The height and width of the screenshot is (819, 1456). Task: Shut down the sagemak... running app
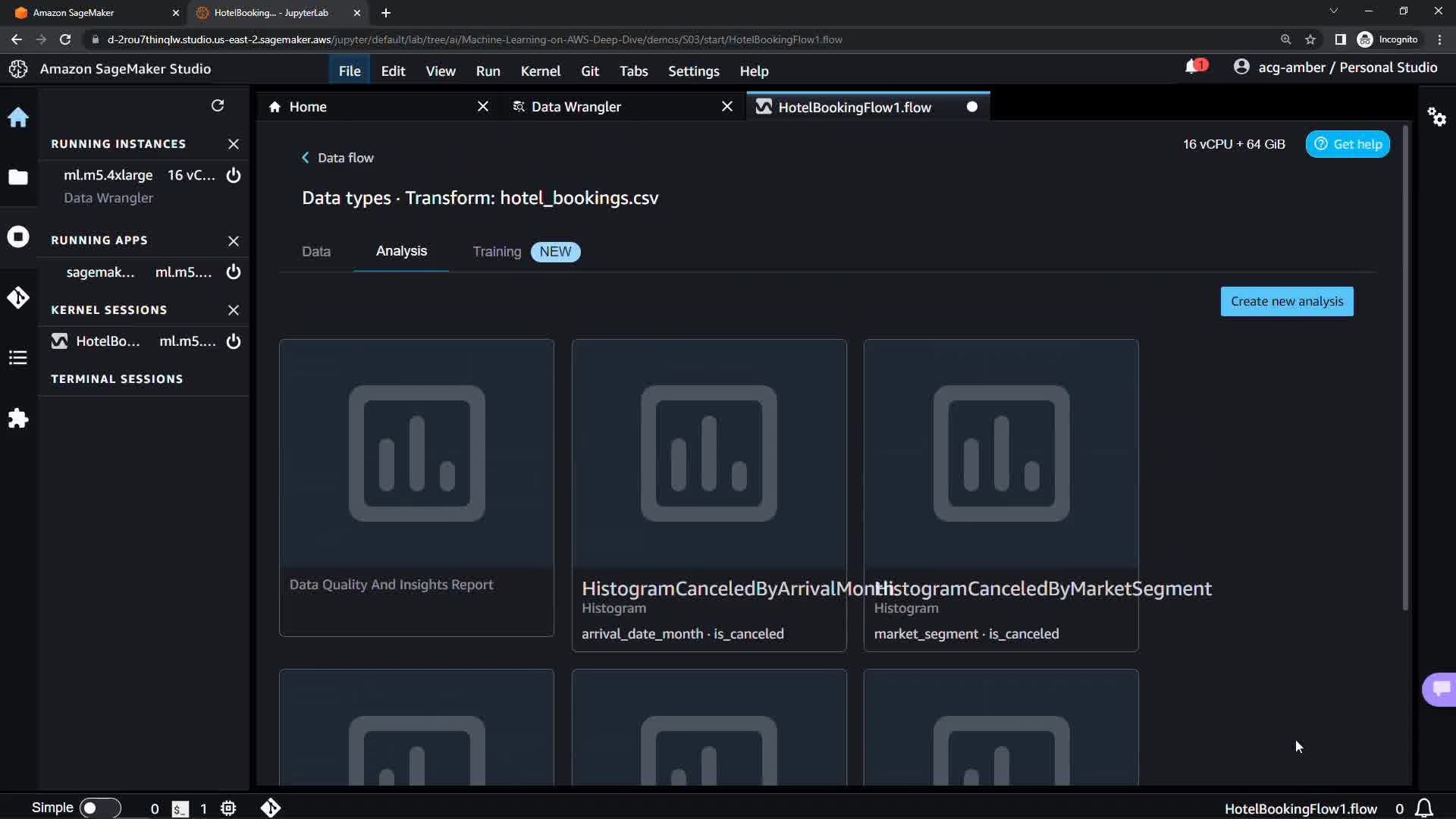click(234, 271)
